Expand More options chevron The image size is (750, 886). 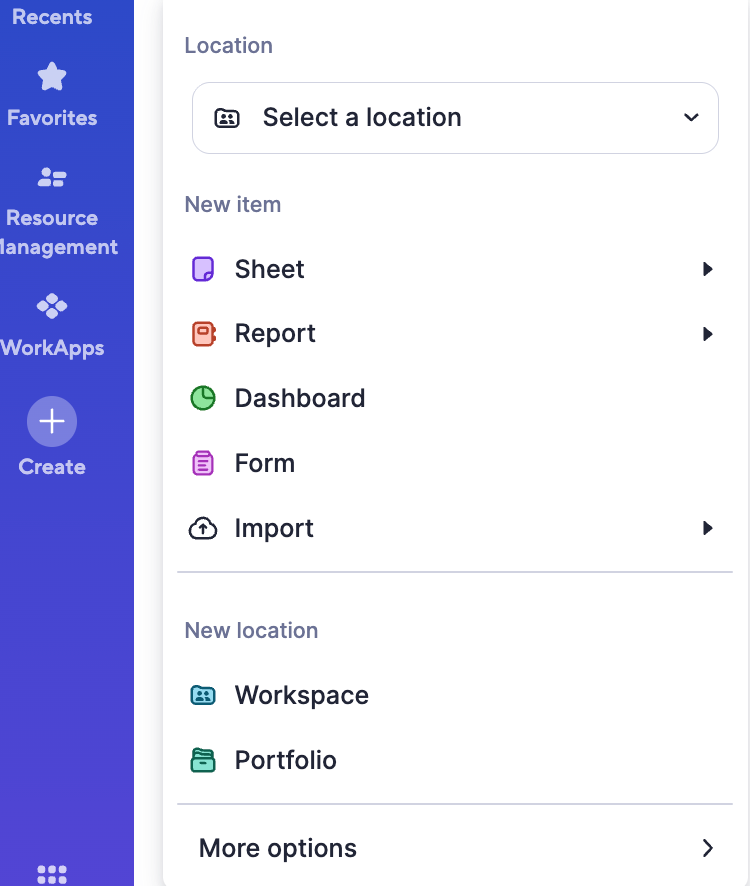pyautogui.click(x=708, y=848)
